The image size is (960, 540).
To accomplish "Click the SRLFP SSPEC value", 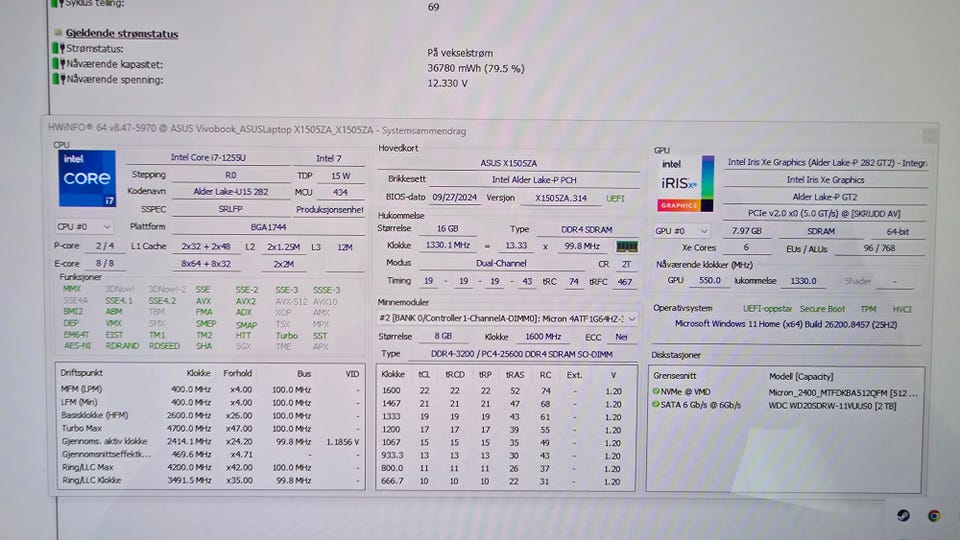I will click(x=231, y=209).
